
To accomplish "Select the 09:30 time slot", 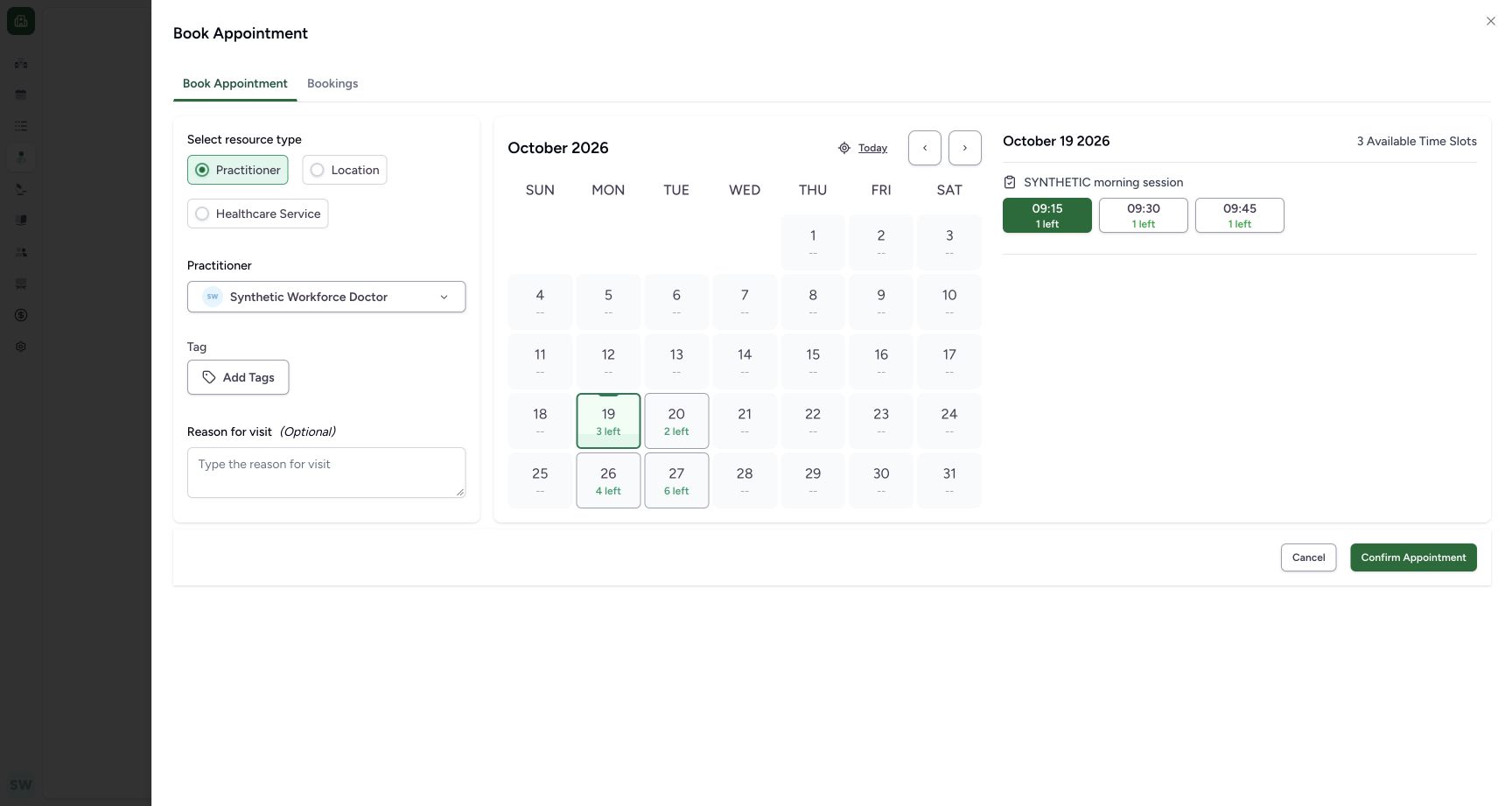I will coord(1144,215).
